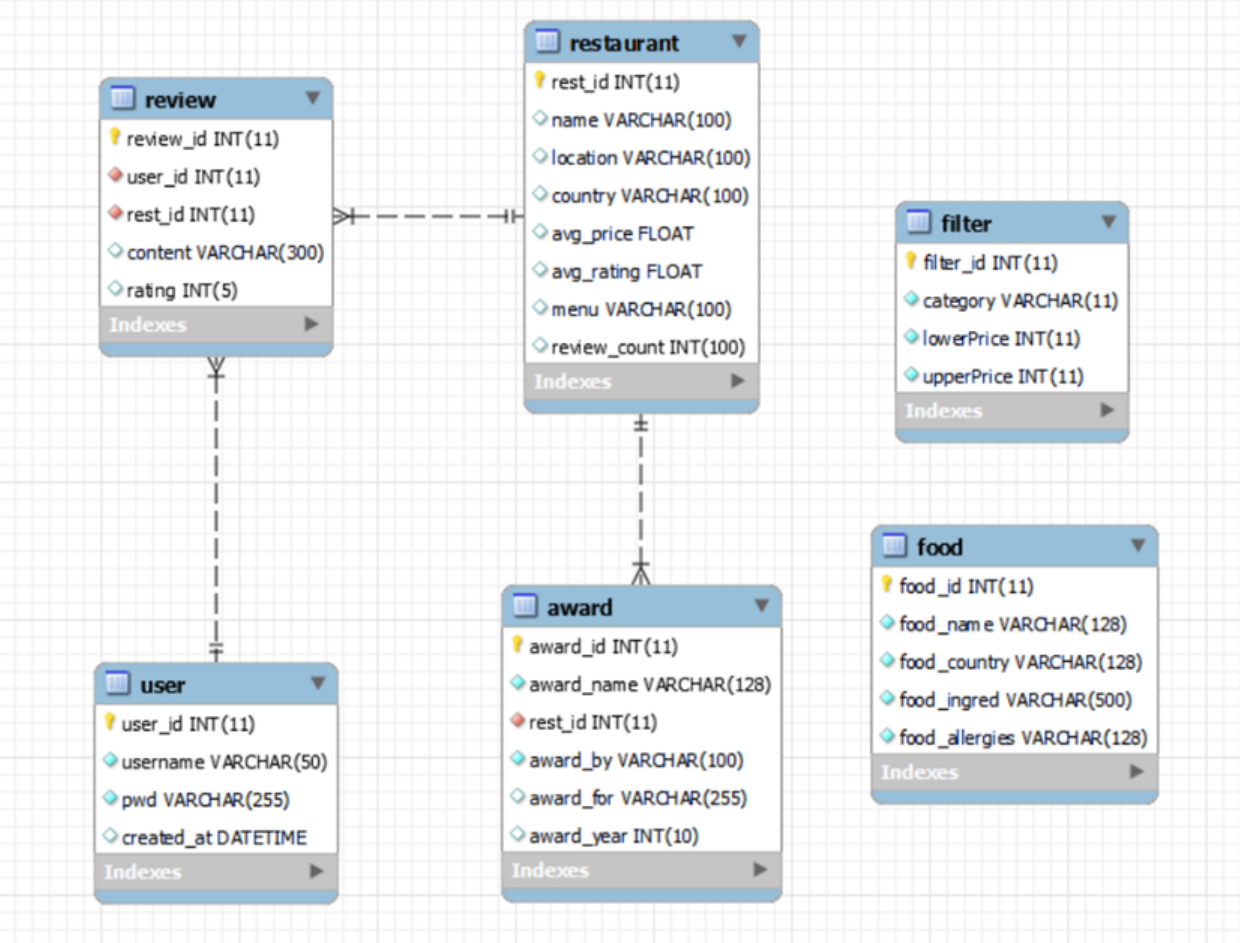Click the filter table icon

(x=918, y=222)
